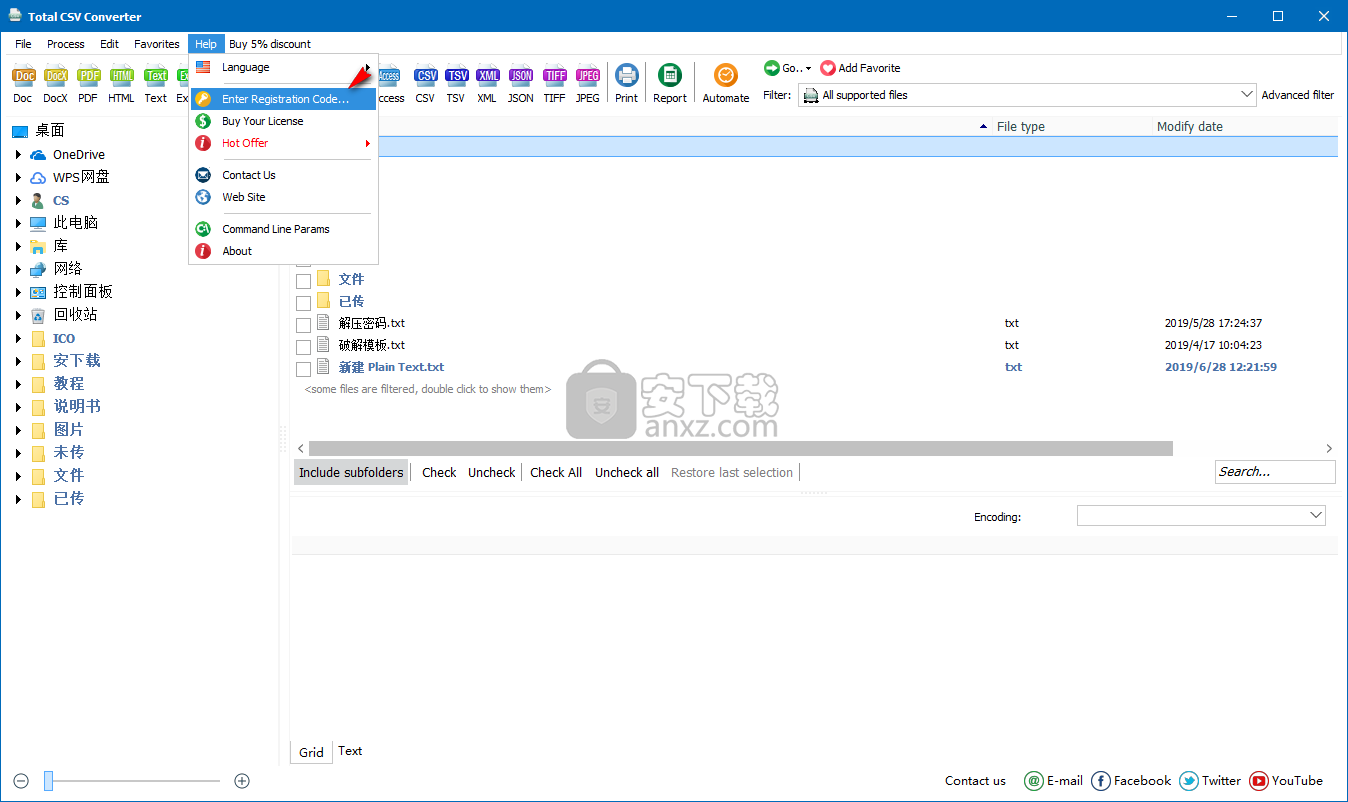Choose Enter Registration Code menu item
The width and height of the screenshot is (1348, 802).
point(283,99)
